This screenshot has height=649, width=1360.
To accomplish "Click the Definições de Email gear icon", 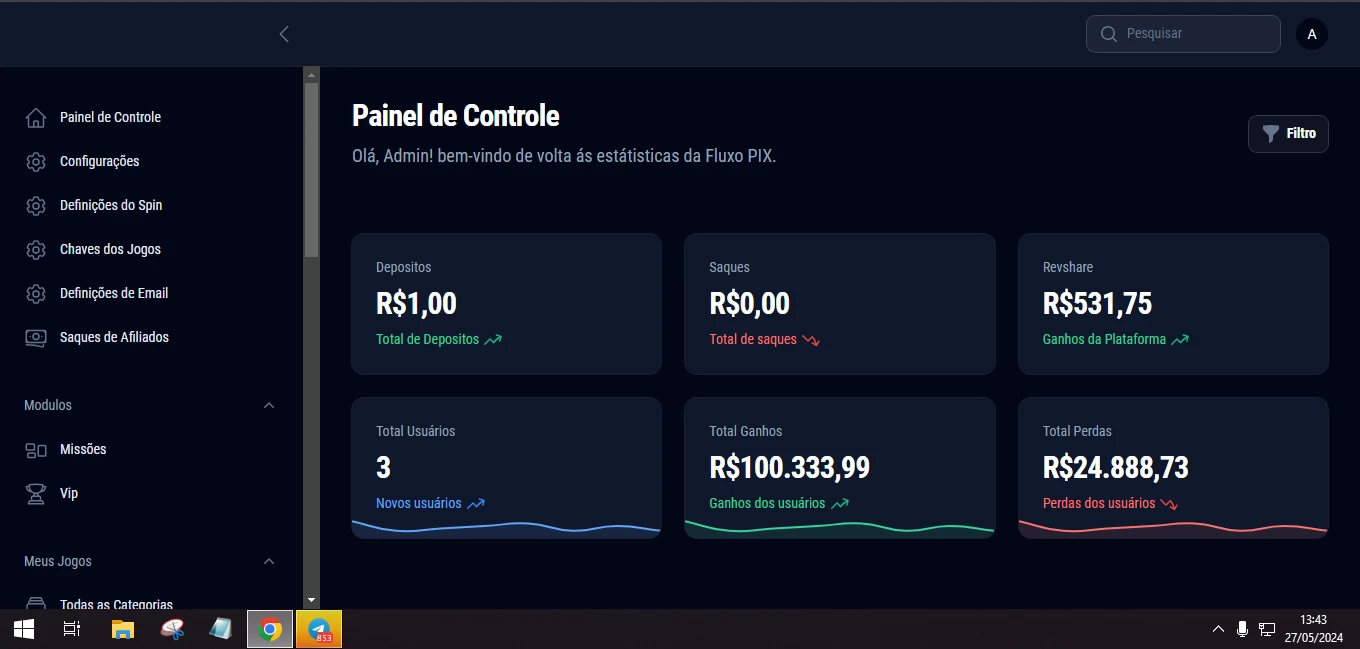I will pos(36,294).
